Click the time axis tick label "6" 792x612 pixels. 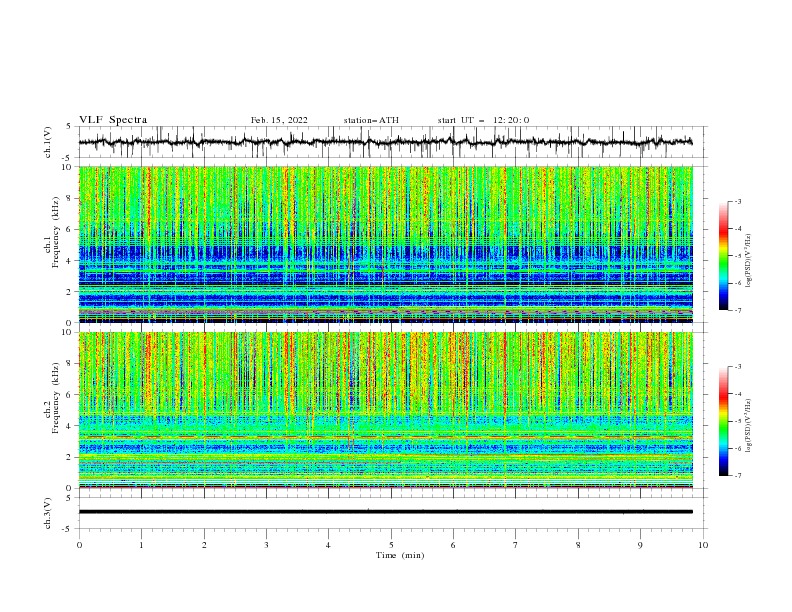pos(453,545)
